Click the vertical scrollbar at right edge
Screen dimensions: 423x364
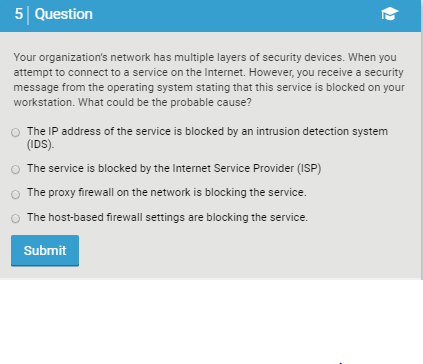(x=422, y=140)
